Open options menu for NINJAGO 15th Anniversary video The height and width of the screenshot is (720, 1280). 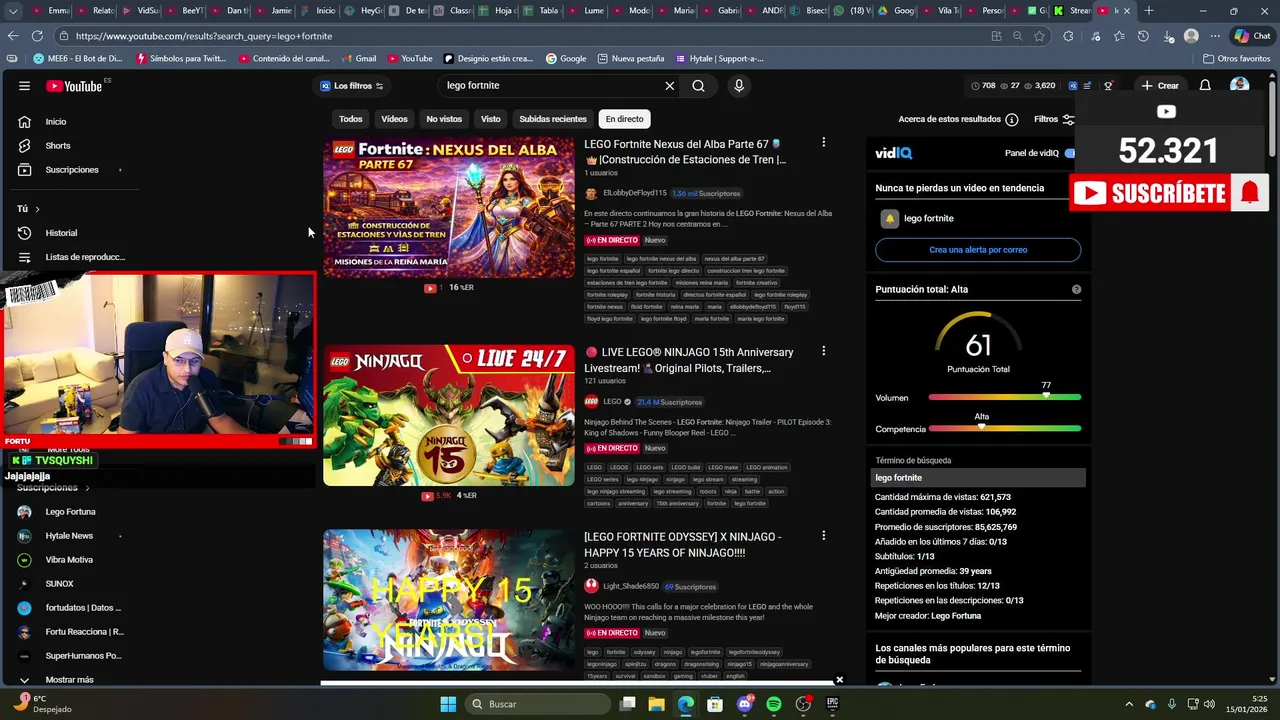tap(823, 351)
